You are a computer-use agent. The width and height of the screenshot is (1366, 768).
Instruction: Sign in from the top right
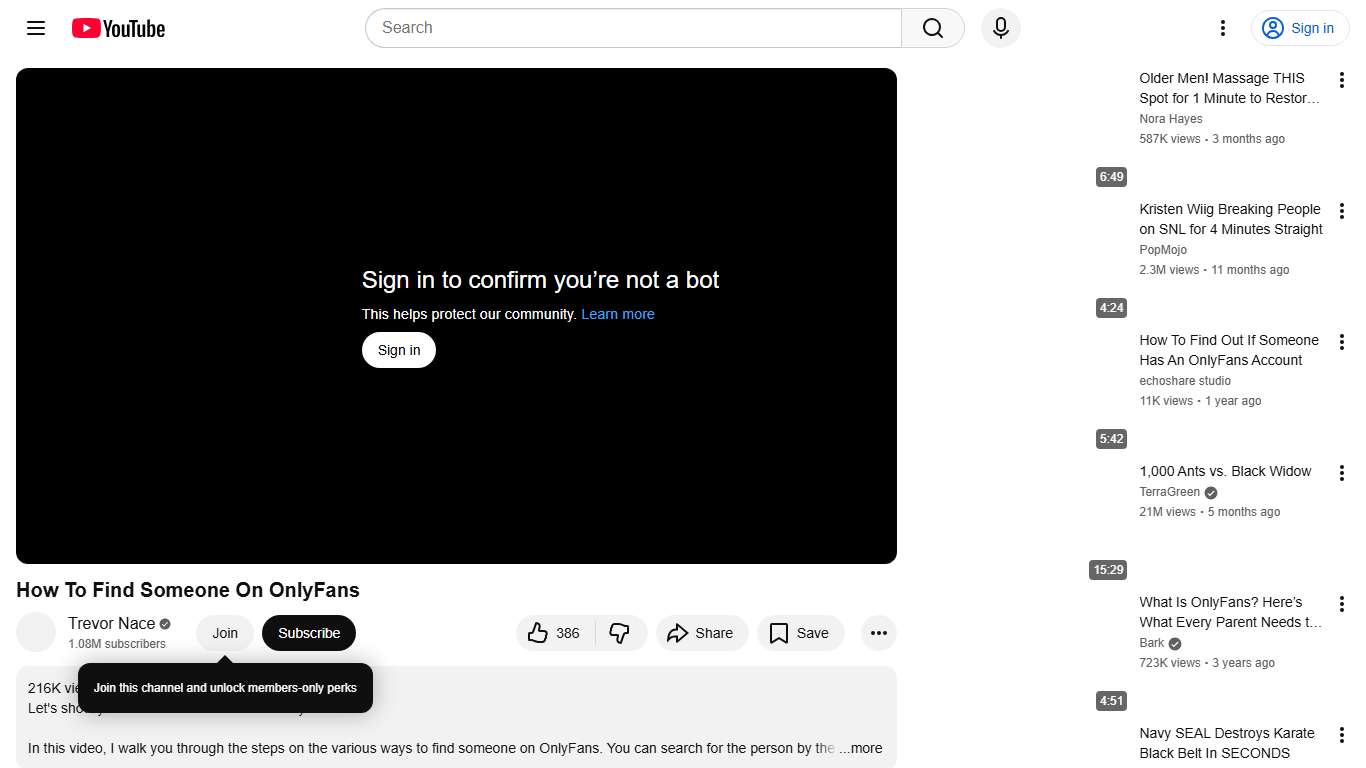pyautogui.click(x=1299, y=28)
